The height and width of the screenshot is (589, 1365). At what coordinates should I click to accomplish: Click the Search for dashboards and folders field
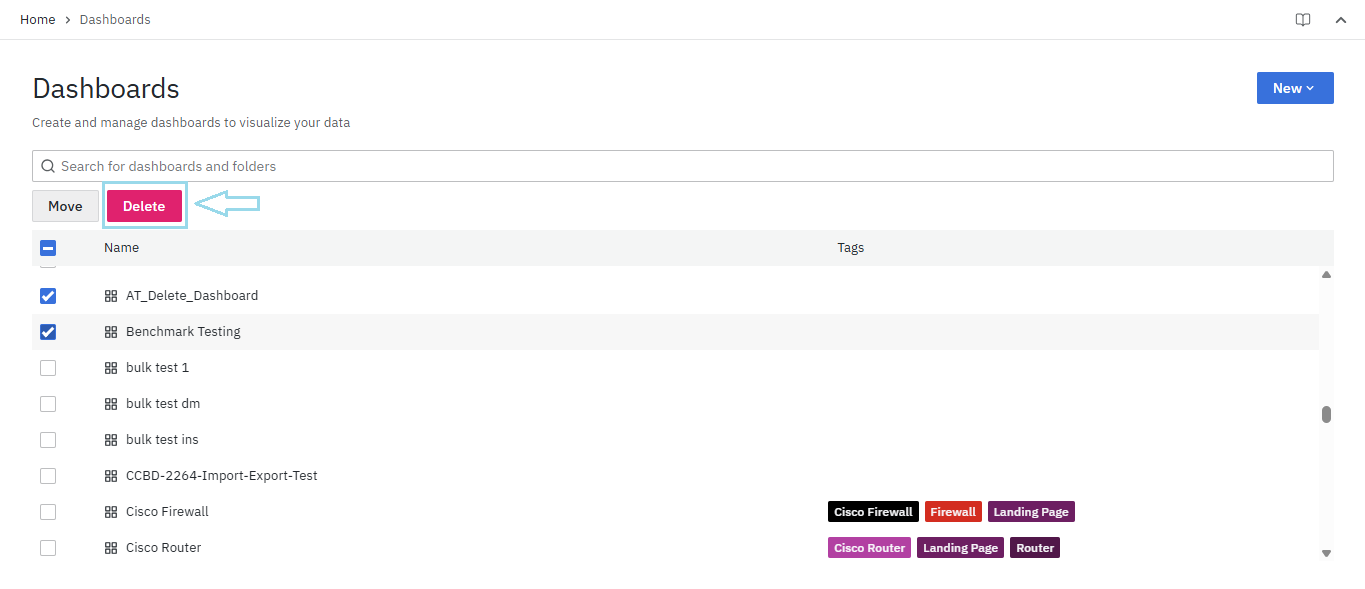[690, 166]
